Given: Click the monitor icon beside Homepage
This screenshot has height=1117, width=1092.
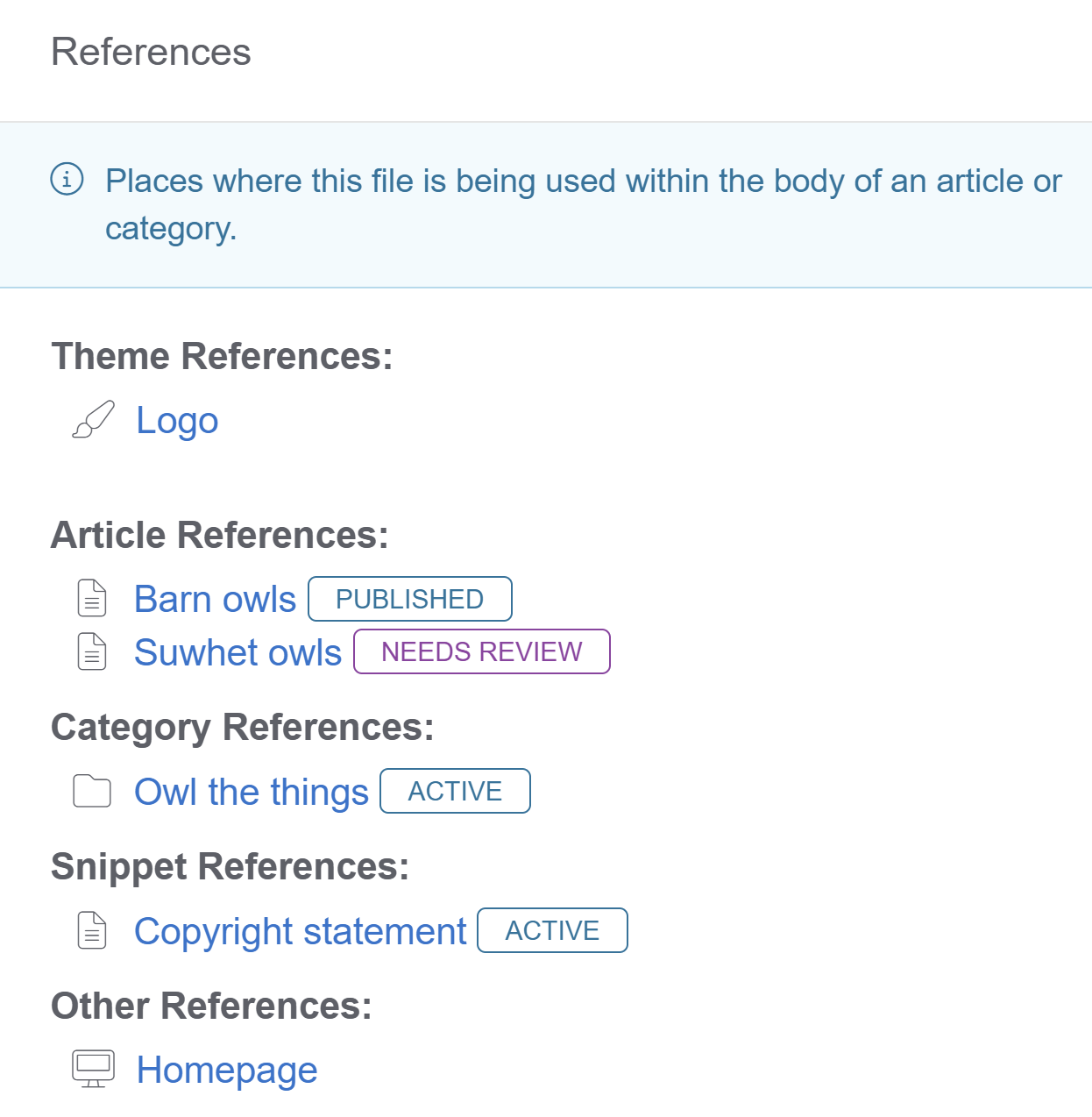Looking at the screenshot, I should tap(93, 1070).
